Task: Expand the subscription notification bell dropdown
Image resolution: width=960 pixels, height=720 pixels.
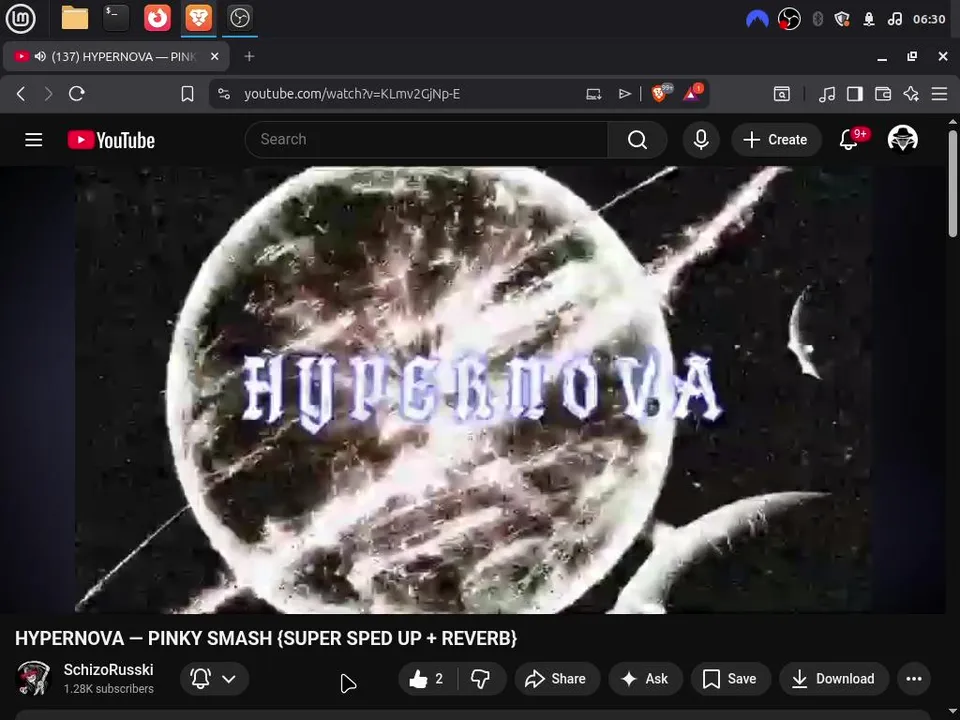Action: coord(214,678)
